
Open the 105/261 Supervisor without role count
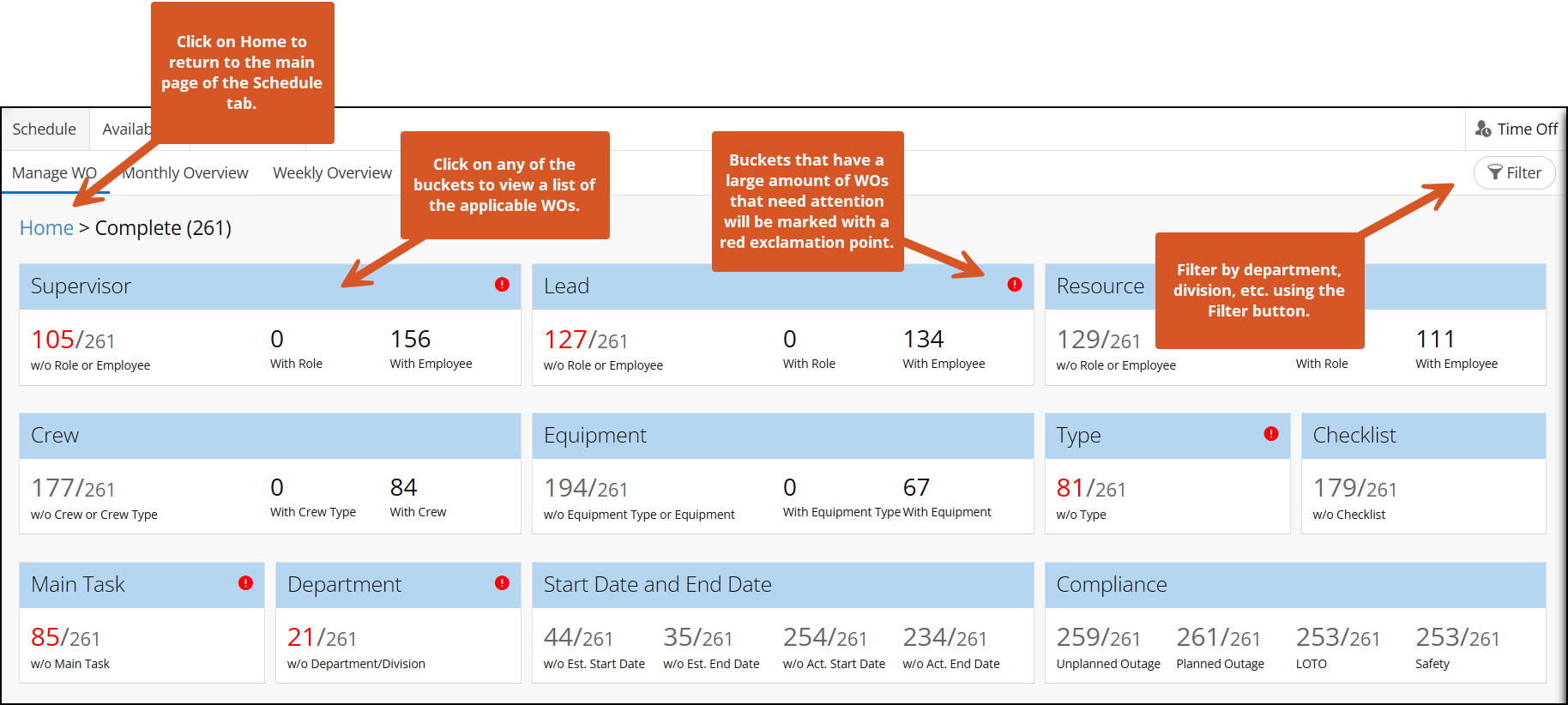pos(73,340)
